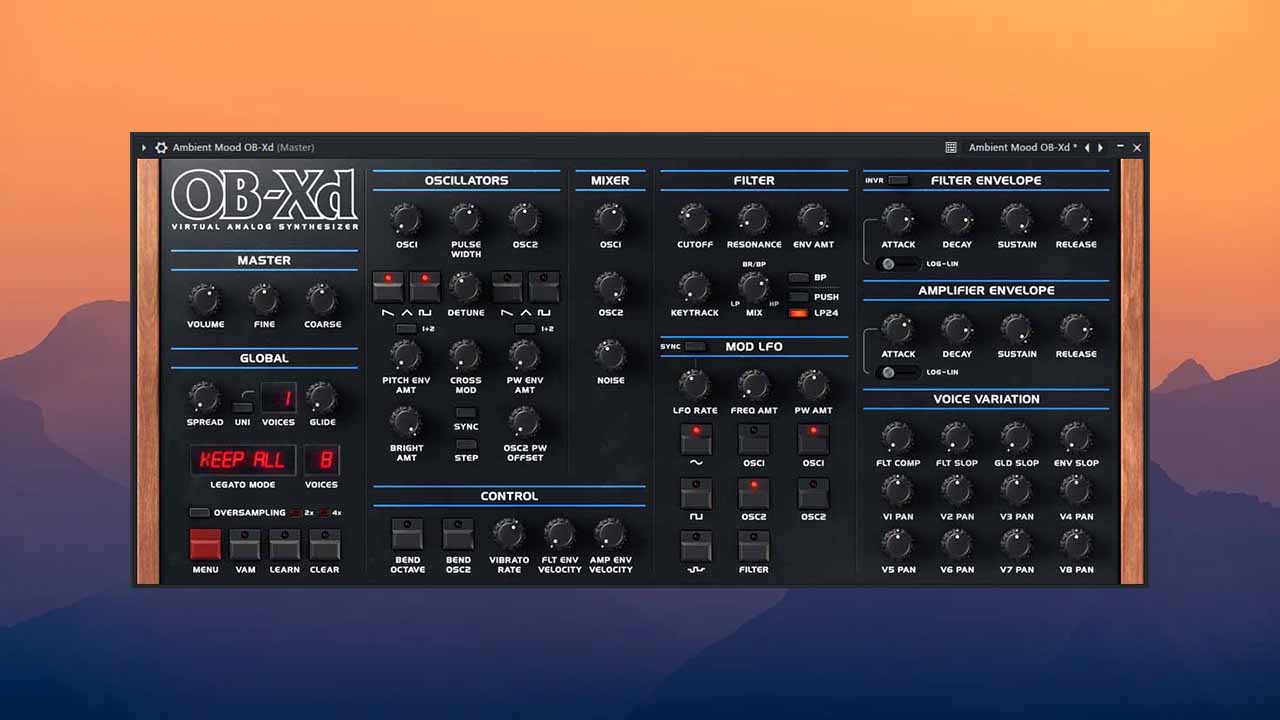Select the sample-and-hold wave in Mod LFO
Viewport: 1280px width, 720px height.
point(696,545)
